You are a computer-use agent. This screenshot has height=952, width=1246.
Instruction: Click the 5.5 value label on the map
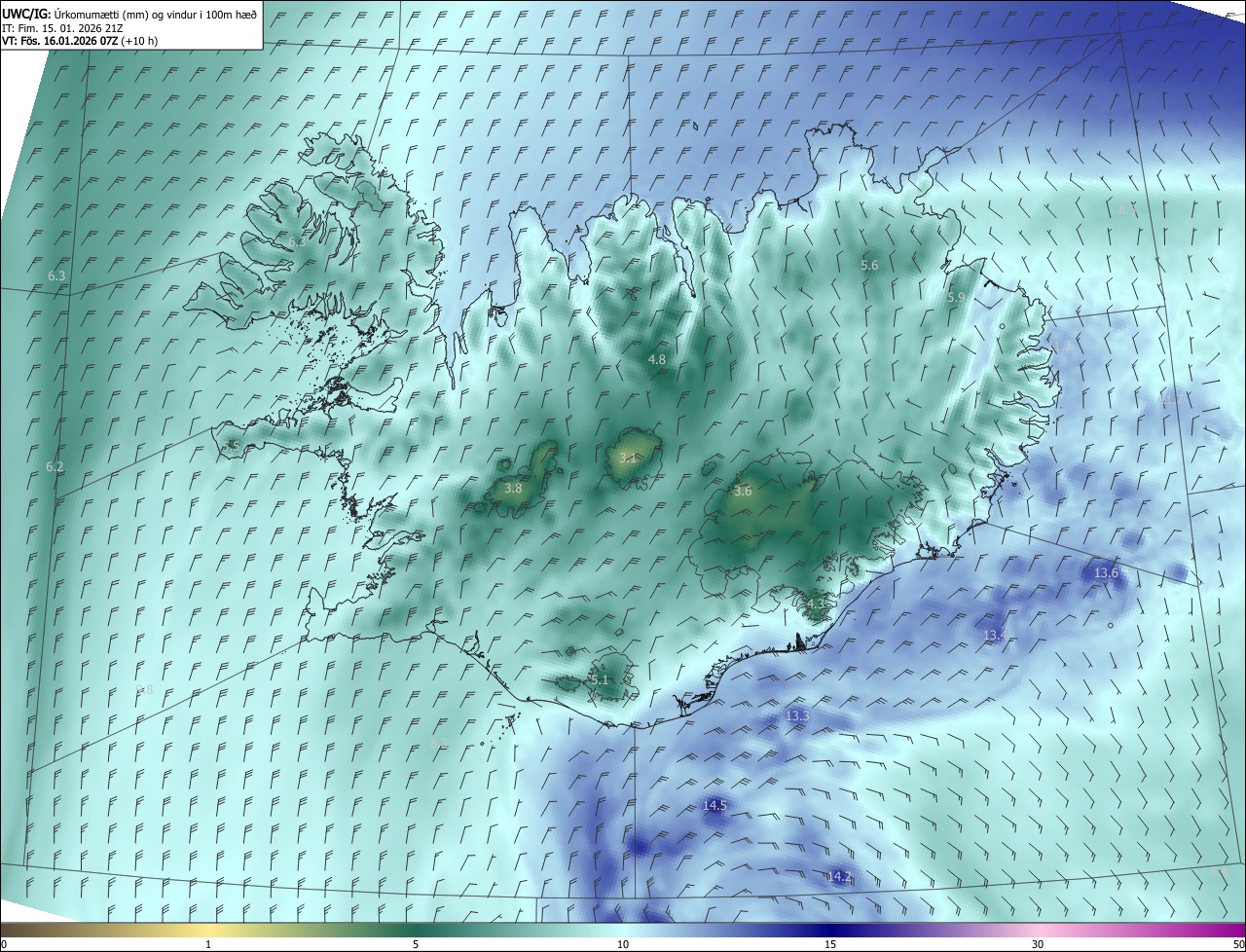231,446
